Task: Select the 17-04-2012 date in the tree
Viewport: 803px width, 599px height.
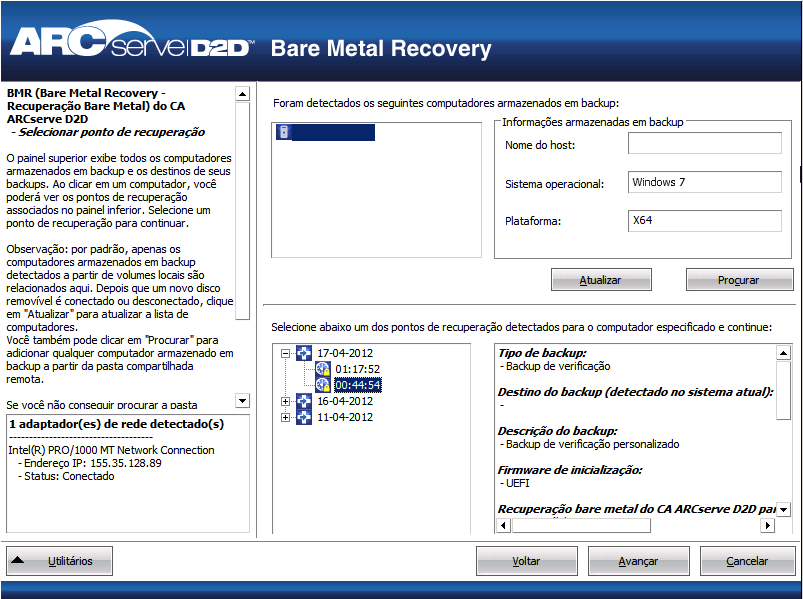Action: coord(345,352)
